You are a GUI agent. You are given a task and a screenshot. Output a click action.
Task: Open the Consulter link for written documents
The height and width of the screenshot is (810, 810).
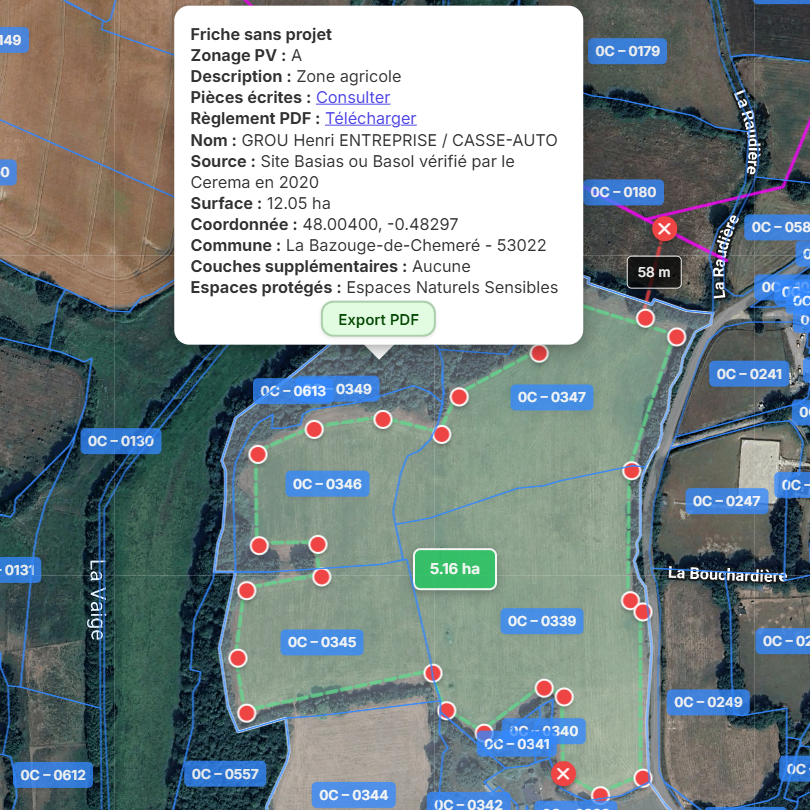[353, 97]
